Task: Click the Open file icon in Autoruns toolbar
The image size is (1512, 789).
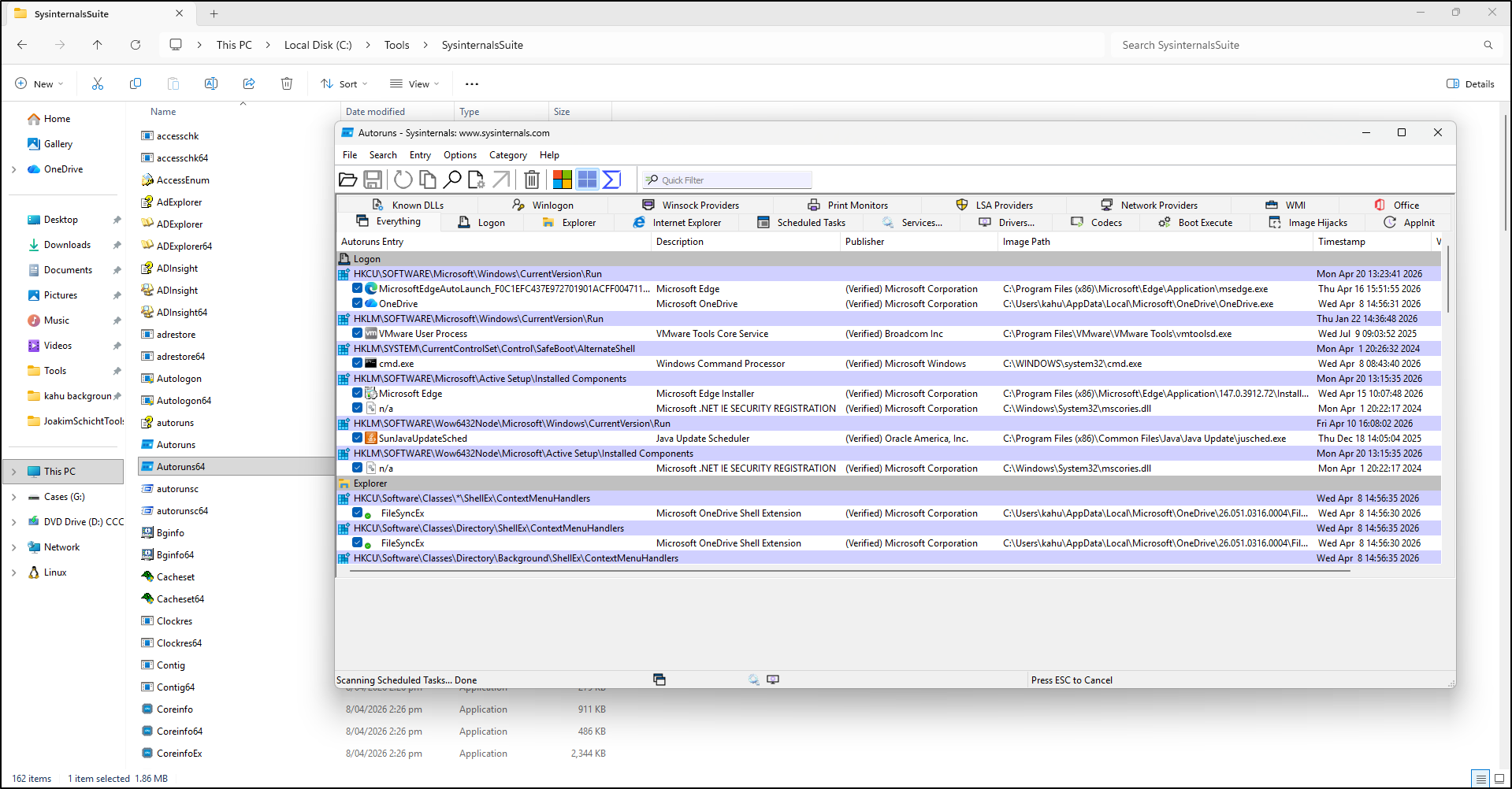Action: click(347, 180)
